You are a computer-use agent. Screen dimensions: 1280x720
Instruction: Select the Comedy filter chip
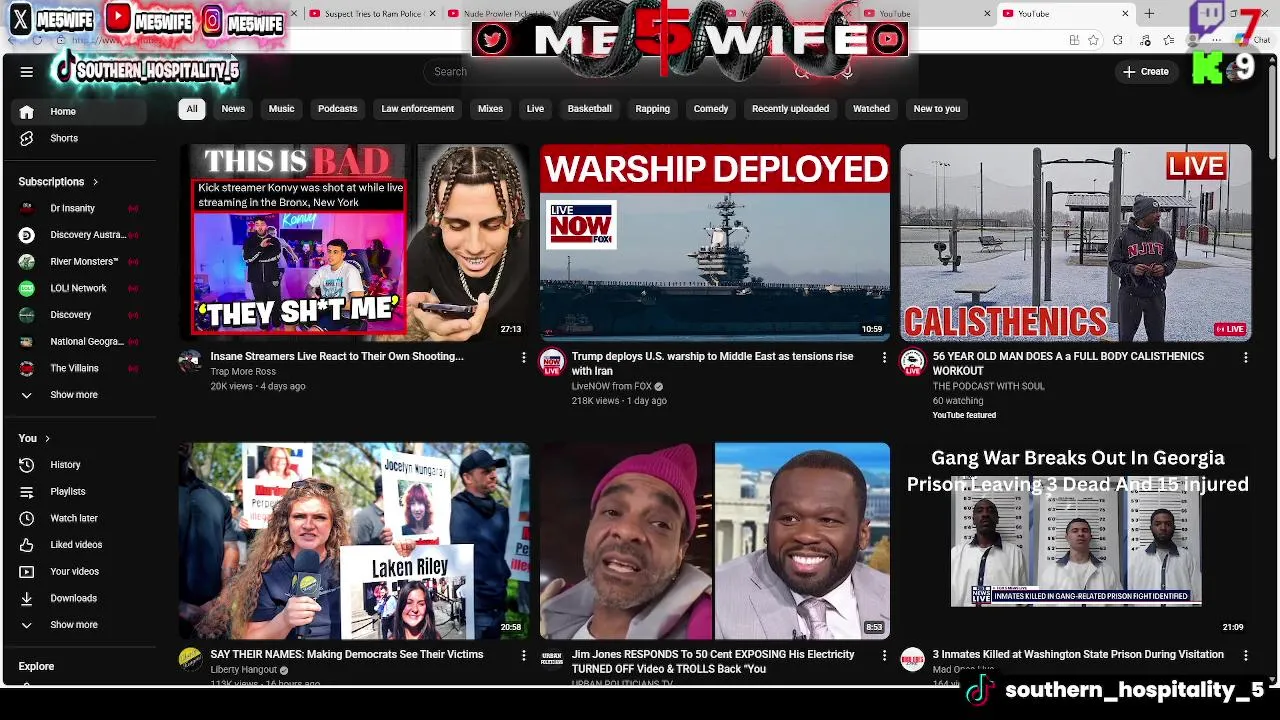(x=711, y=109)
